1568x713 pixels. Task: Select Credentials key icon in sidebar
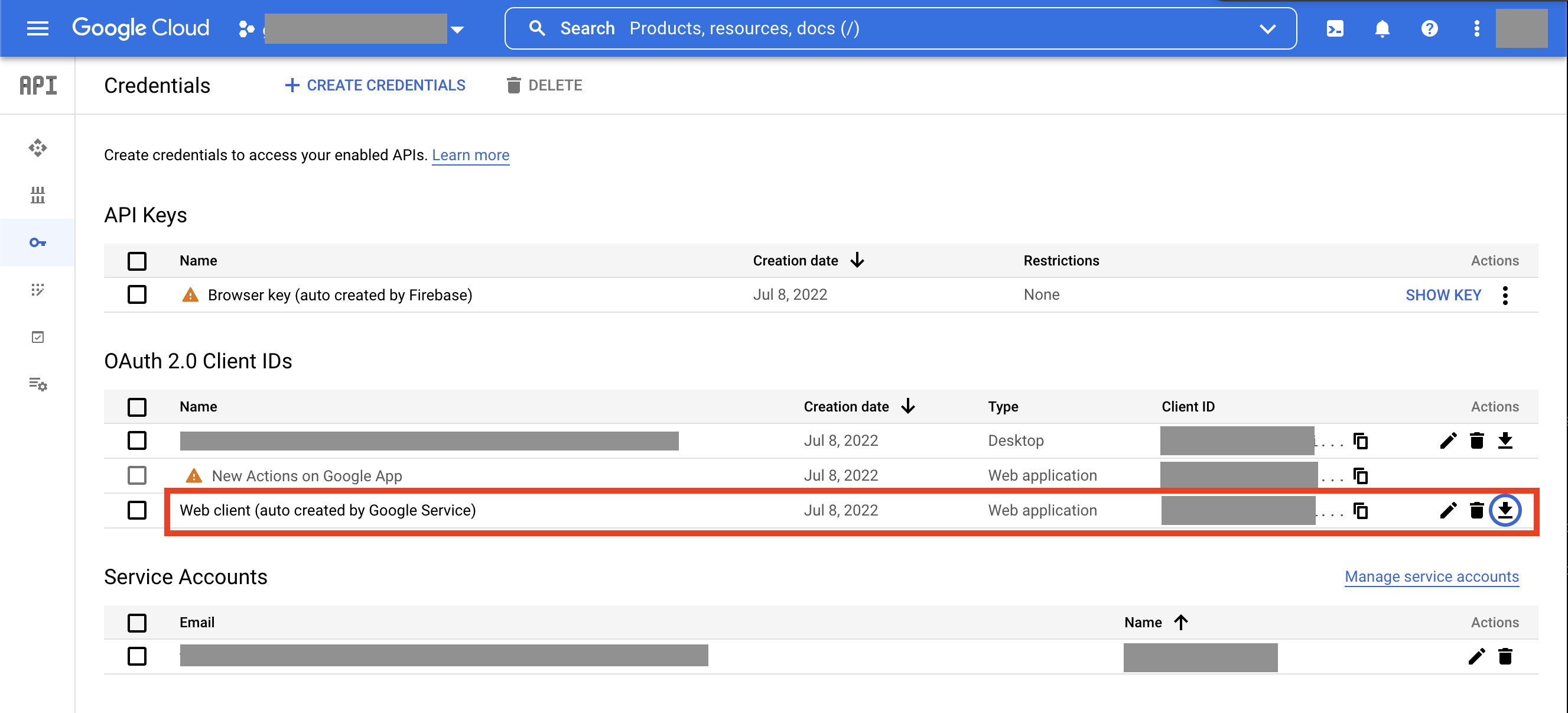[37, 242]
